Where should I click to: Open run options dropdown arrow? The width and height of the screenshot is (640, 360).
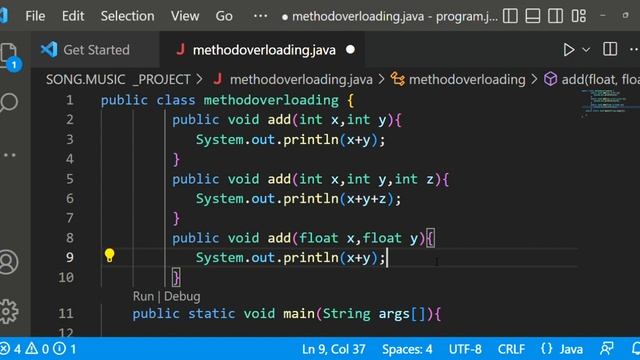(x=586, y=50)
